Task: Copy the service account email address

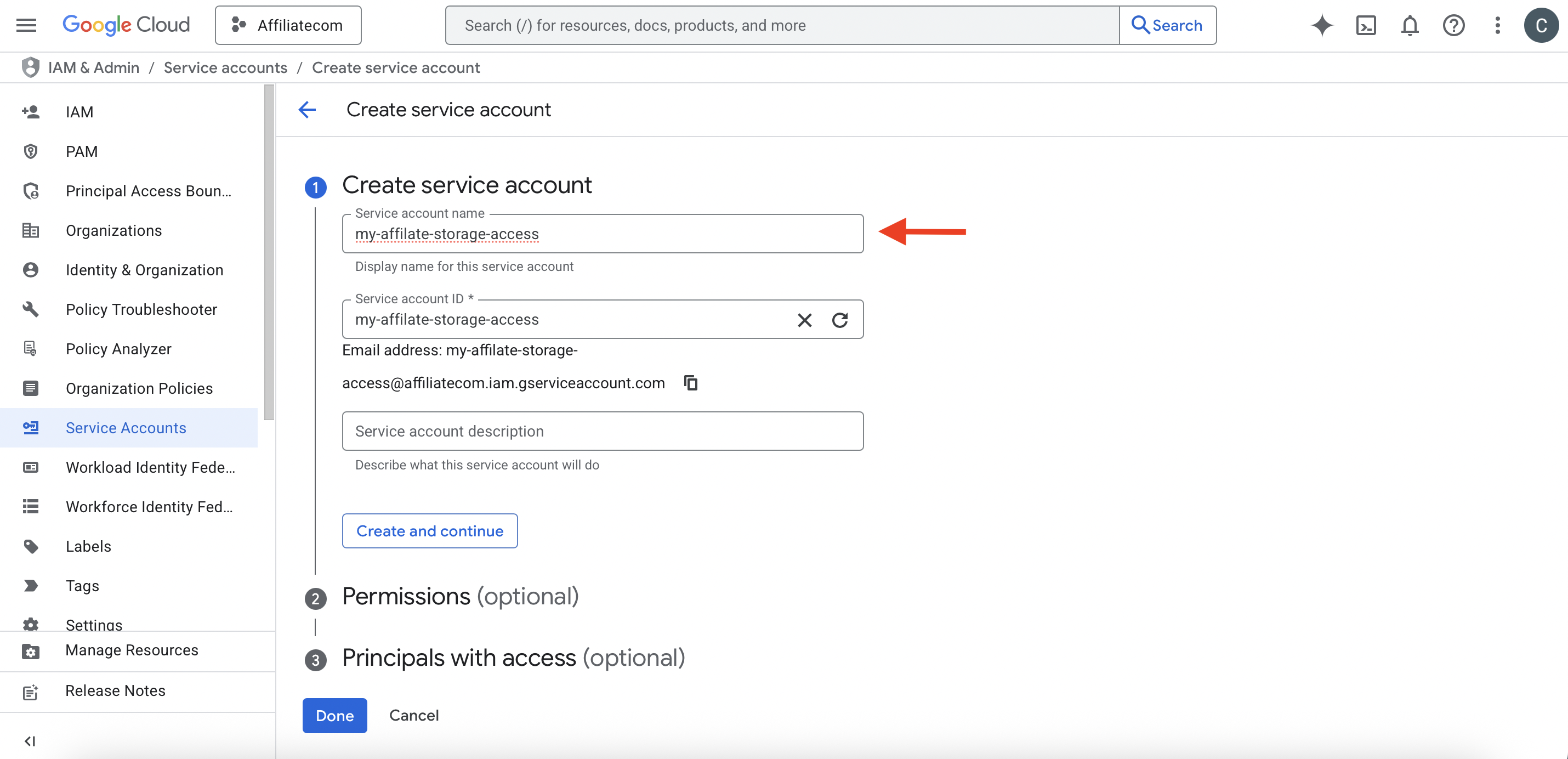Action: click(690, 383)
